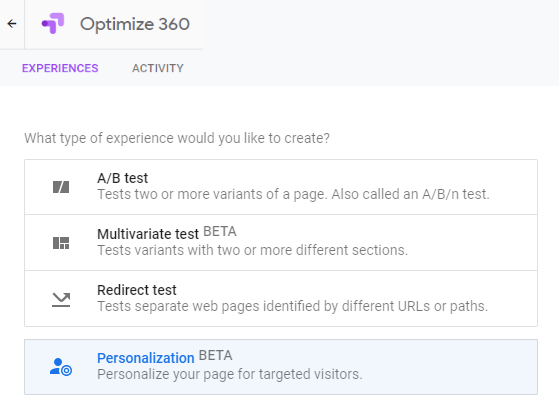Click the purple Optimize logo icon
Image resolution: width=559 pixels, height=406 pixels.
click(x=53, y=24)
